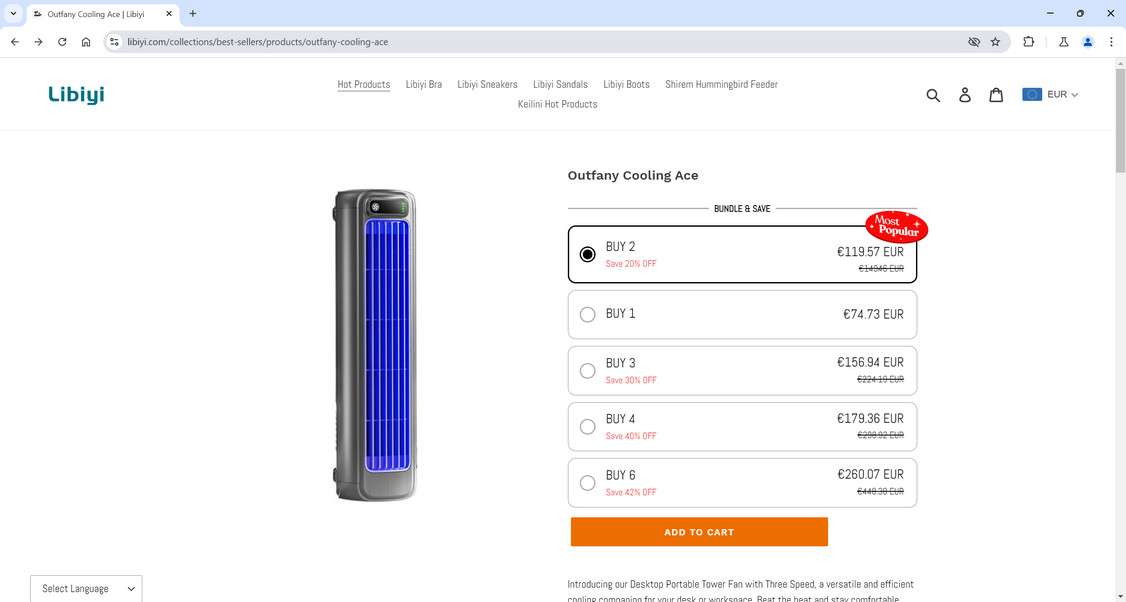This screenshot has height=602, width=1126.
Task: Reload the current page
Action: tap(61, 42)
